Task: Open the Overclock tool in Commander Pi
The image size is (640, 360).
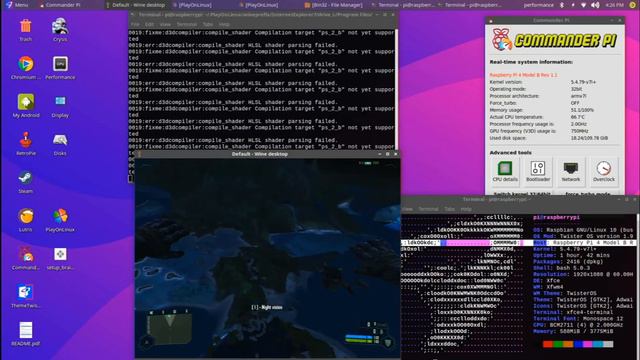Action: [604, 171]
